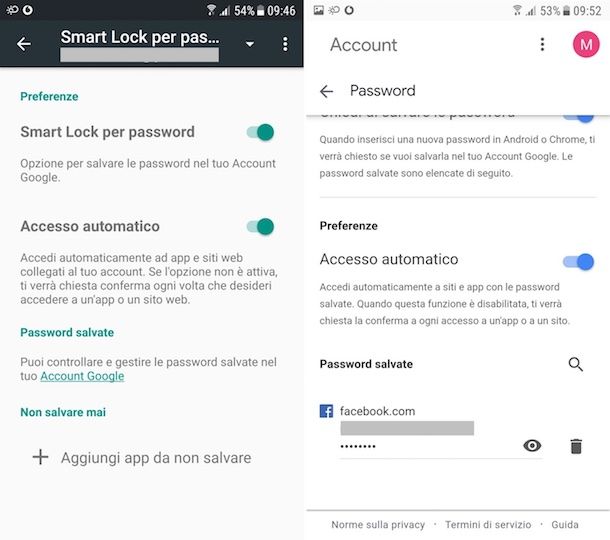Tap the Smart Lock per pas... title dropdown
The width and height of the screenshot is (610, 540).
tap(140, 37)
